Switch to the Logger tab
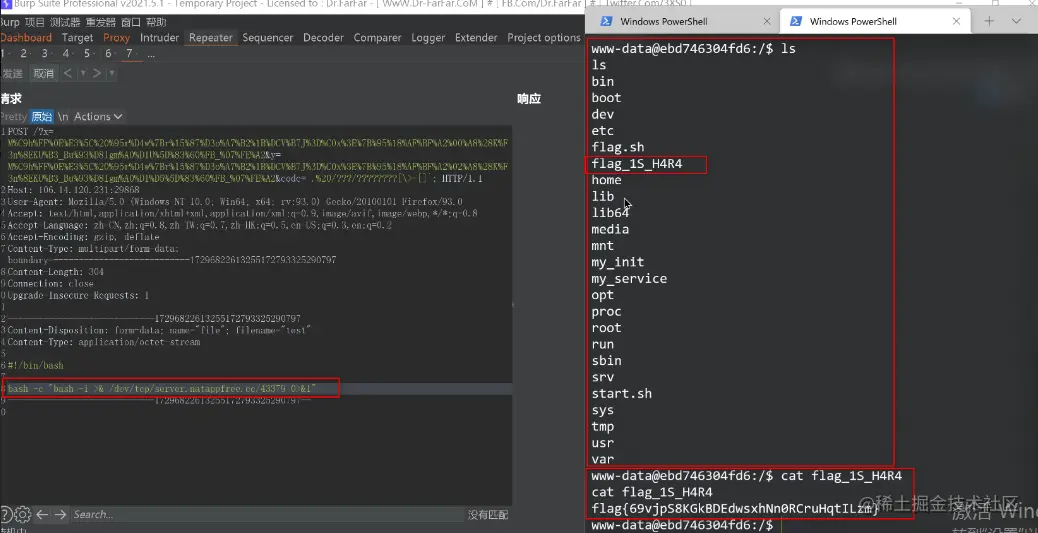This screenshot has width=1038, height=533. pyautogui.click(x=428, y=38)
